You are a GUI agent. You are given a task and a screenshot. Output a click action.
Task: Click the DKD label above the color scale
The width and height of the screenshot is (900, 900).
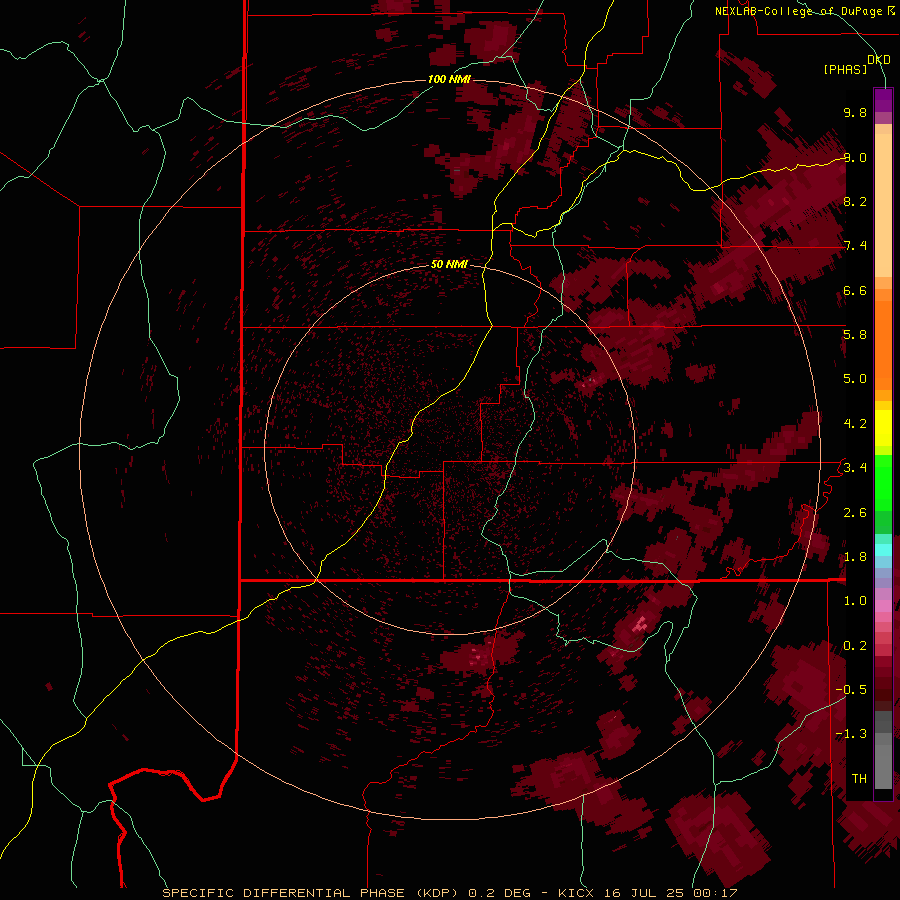pyautogui.click(x=879, y=60)
